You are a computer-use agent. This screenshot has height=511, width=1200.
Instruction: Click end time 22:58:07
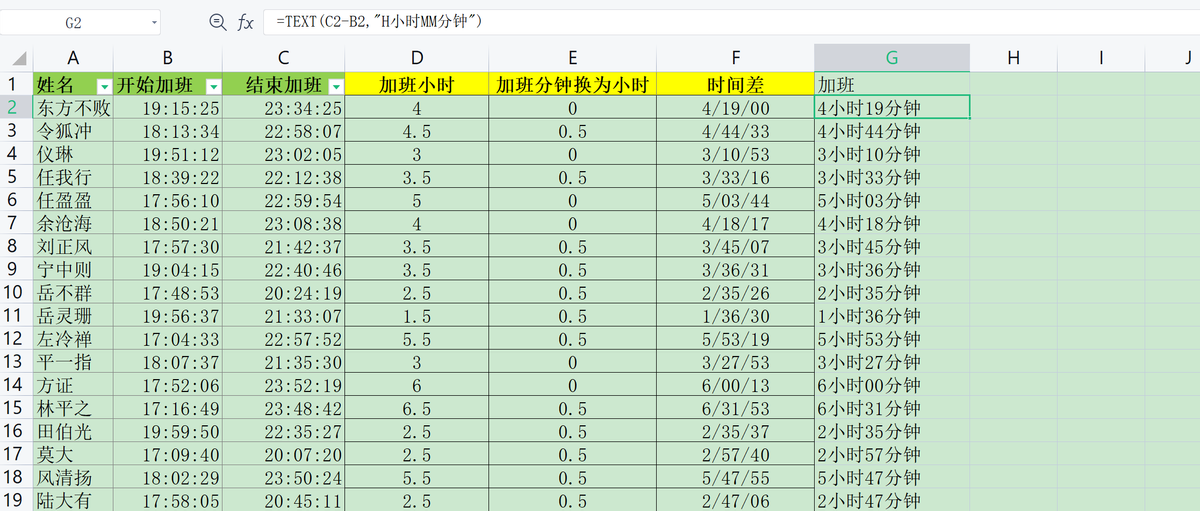(x=284, y=130)
